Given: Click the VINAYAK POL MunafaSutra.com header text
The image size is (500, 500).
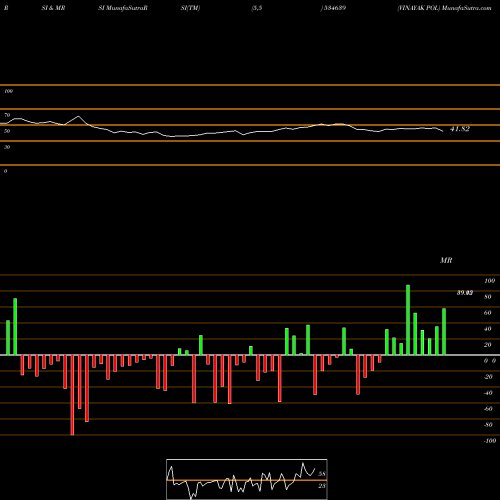Looking at the screenshot, I should 444,8.
